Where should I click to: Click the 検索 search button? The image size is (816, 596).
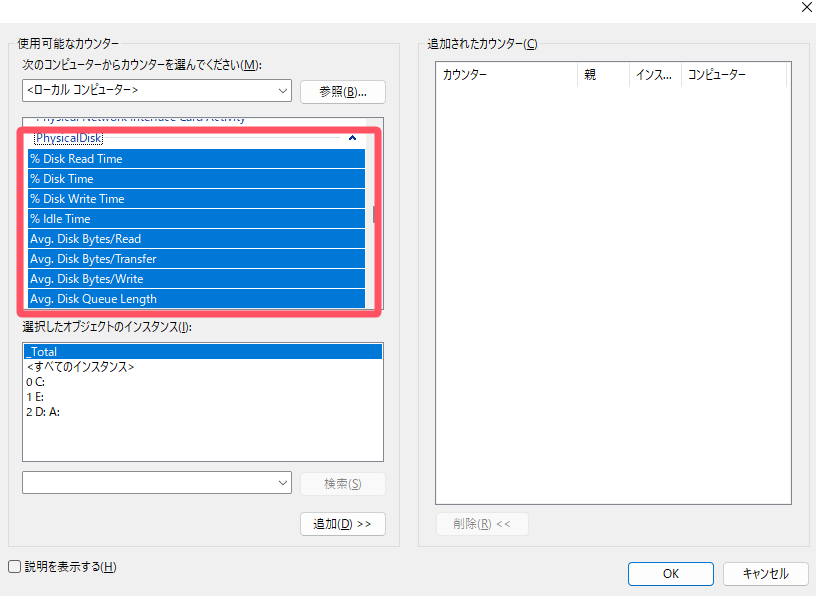343,482
